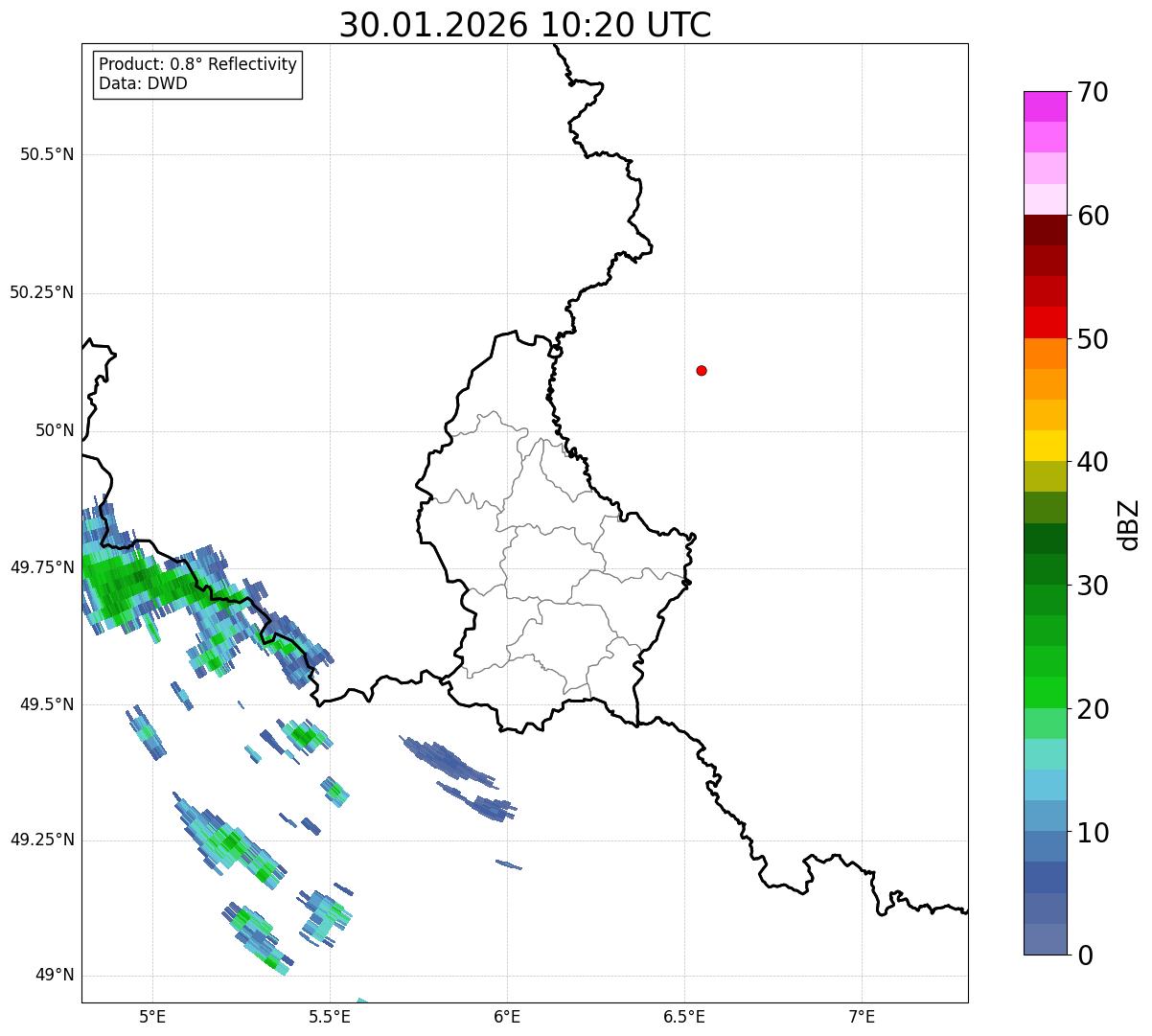This screenshot has height=1036, width=1152.
Task: Click the dBZ colorbar axis label
Action: [1129, 523]
